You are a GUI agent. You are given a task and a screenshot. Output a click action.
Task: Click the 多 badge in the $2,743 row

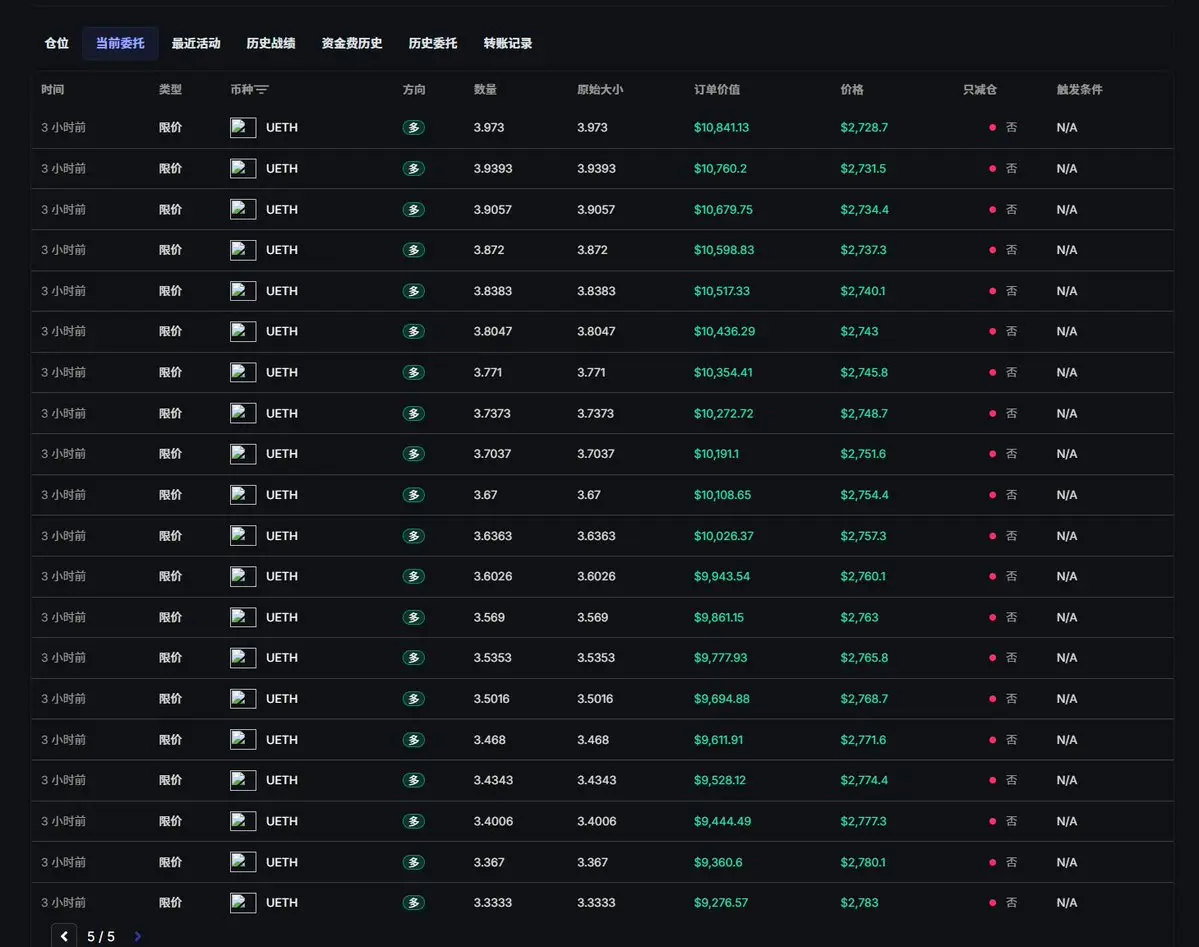tap(413, 331)
